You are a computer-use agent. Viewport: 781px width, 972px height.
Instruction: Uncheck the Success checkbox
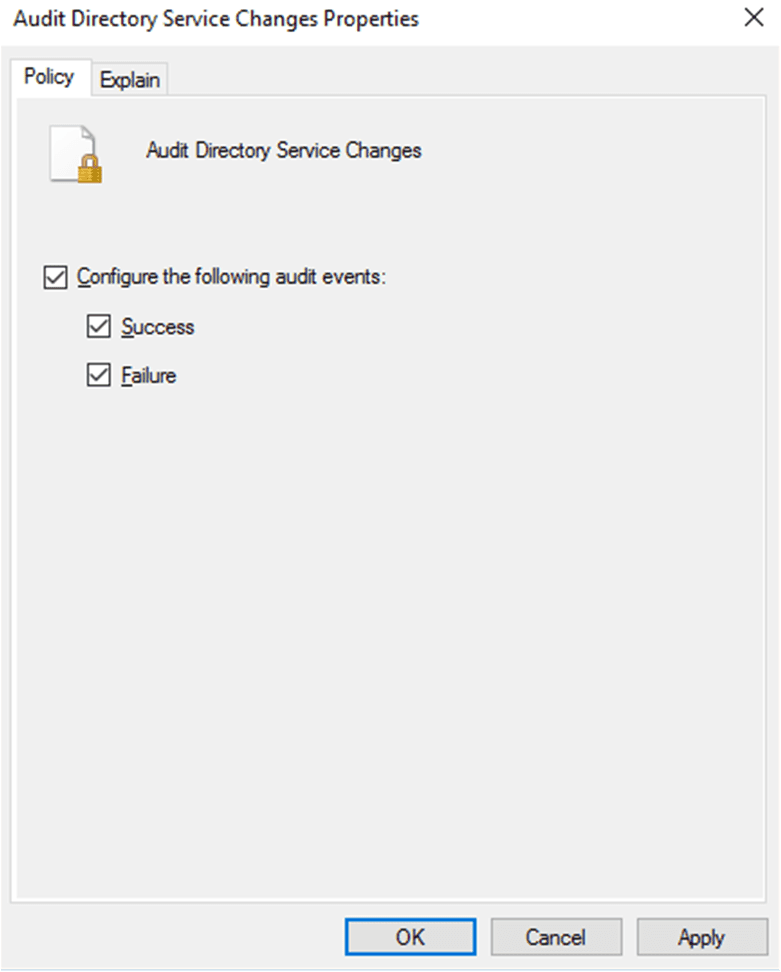click(98, 327)
